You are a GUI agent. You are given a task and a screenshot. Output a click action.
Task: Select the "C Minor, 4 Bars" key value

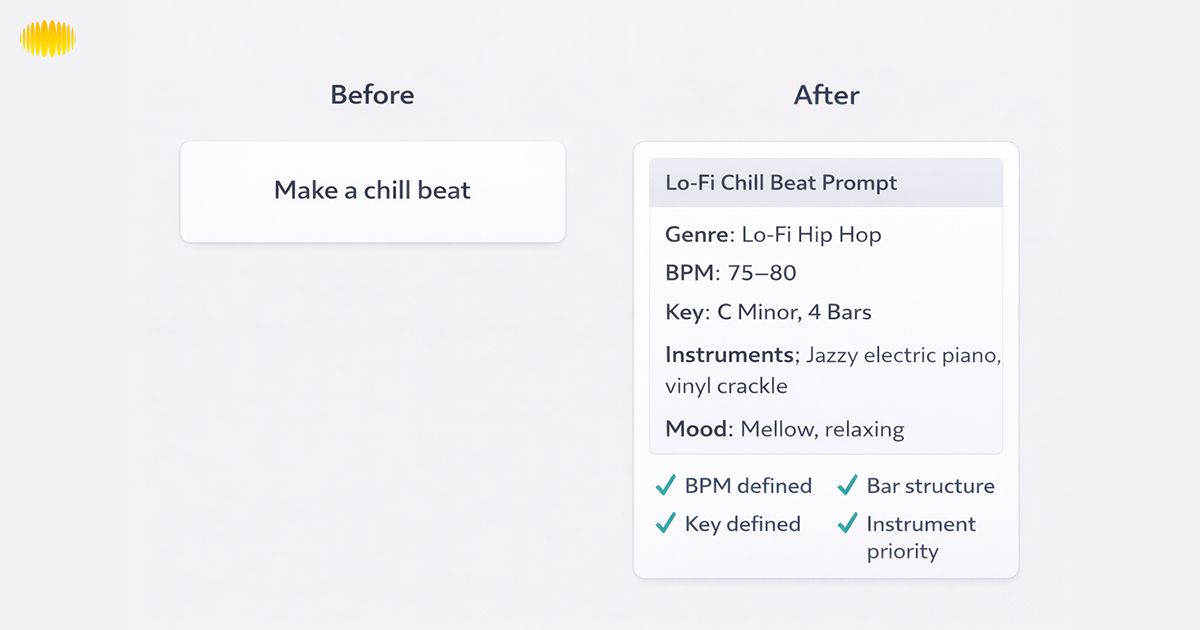pyautogui.click(x=794, y=312)
